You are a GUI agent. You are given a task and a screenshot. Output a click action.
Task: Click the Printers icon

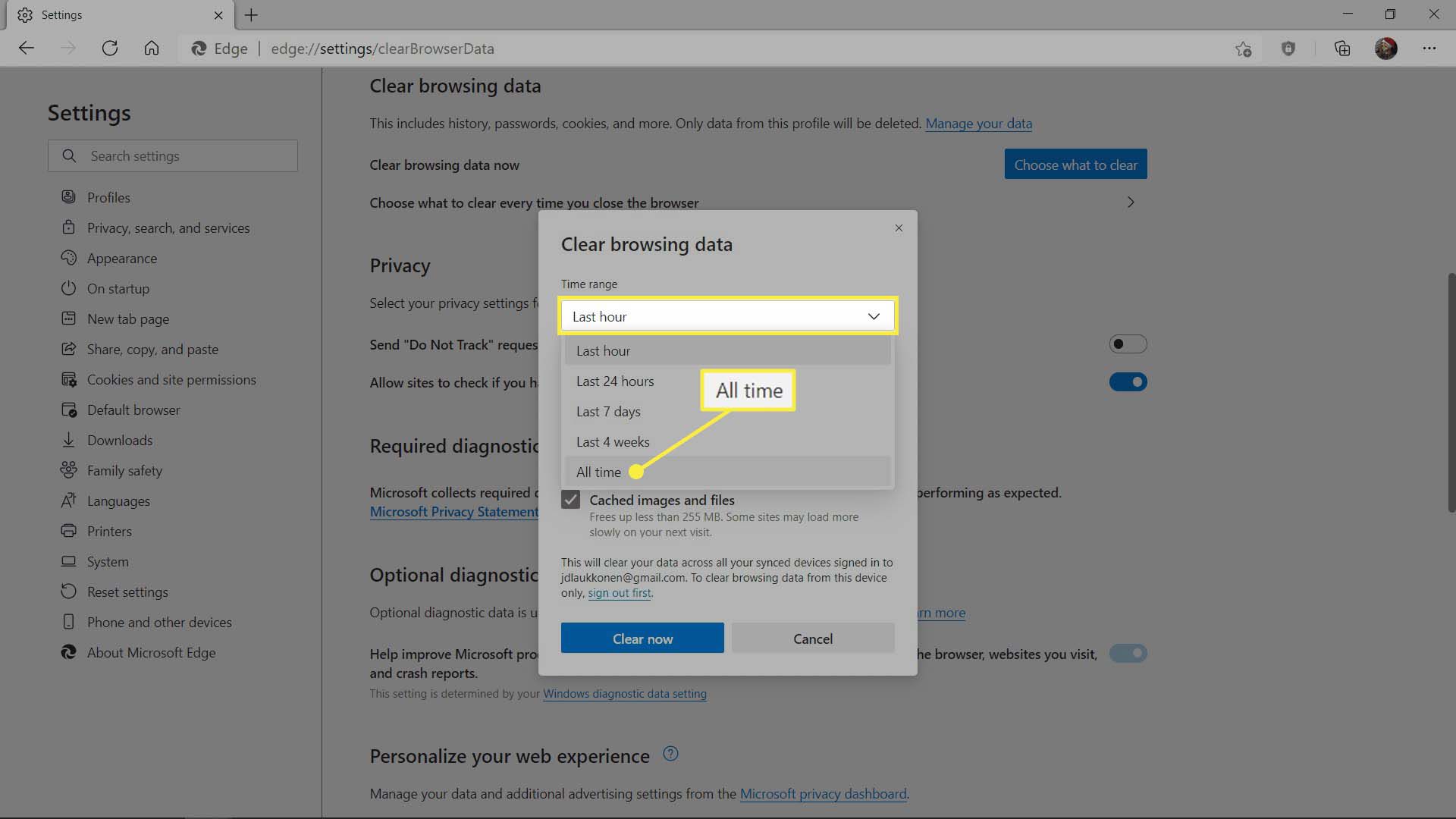pyautogui.click(x=69, y=531)
